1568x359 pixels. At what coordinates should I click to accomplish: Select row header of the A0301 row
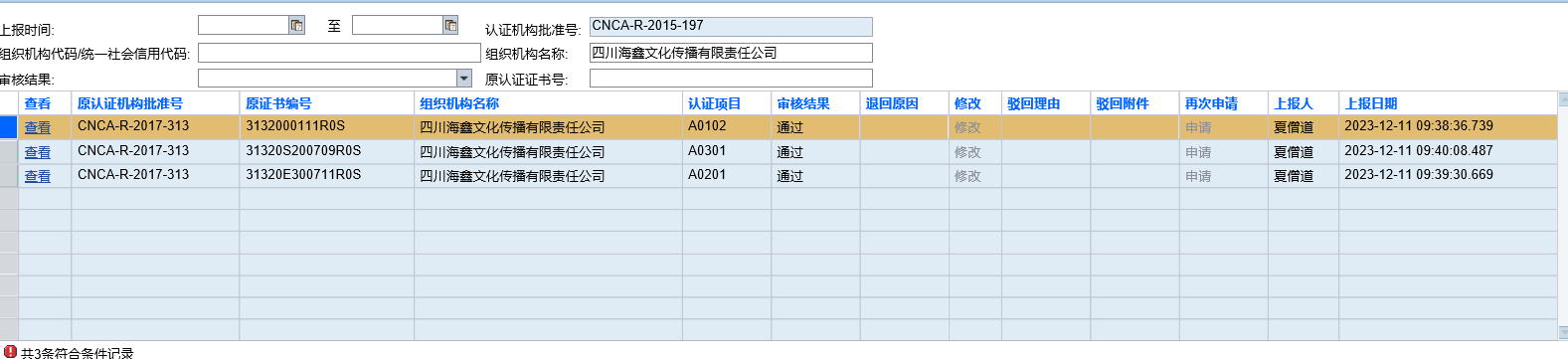pos(9,152)
